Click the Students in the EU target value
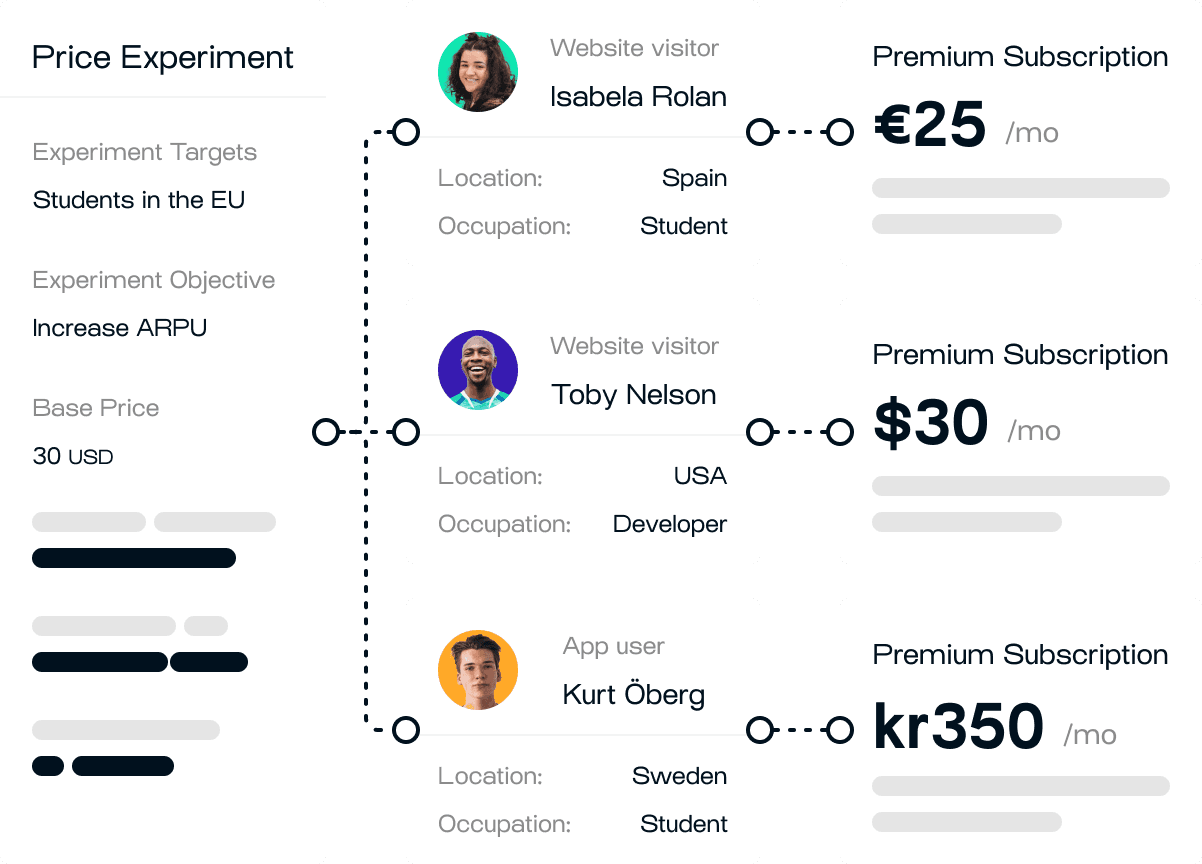1202x864 pixels. (139, 200)
